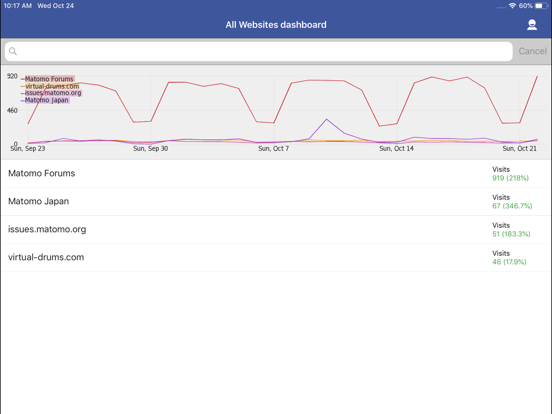Open the Matomo Japan website row

pyautogui.click(x=276, y=201)
